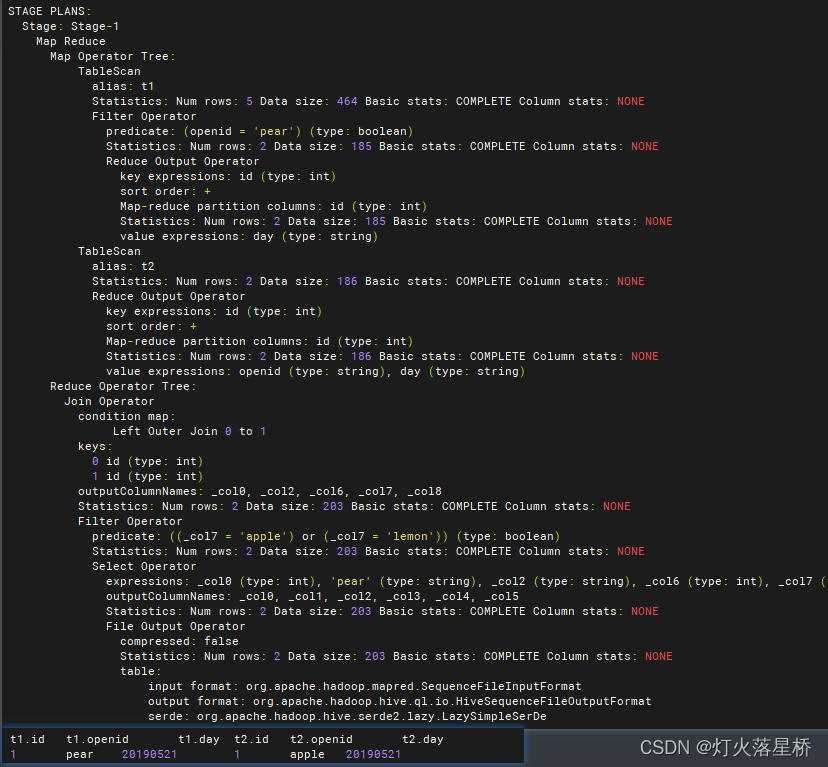Click 'compressed: false' line
The image size is (828, 767).
pyautogui.click(x=179, y=641)
